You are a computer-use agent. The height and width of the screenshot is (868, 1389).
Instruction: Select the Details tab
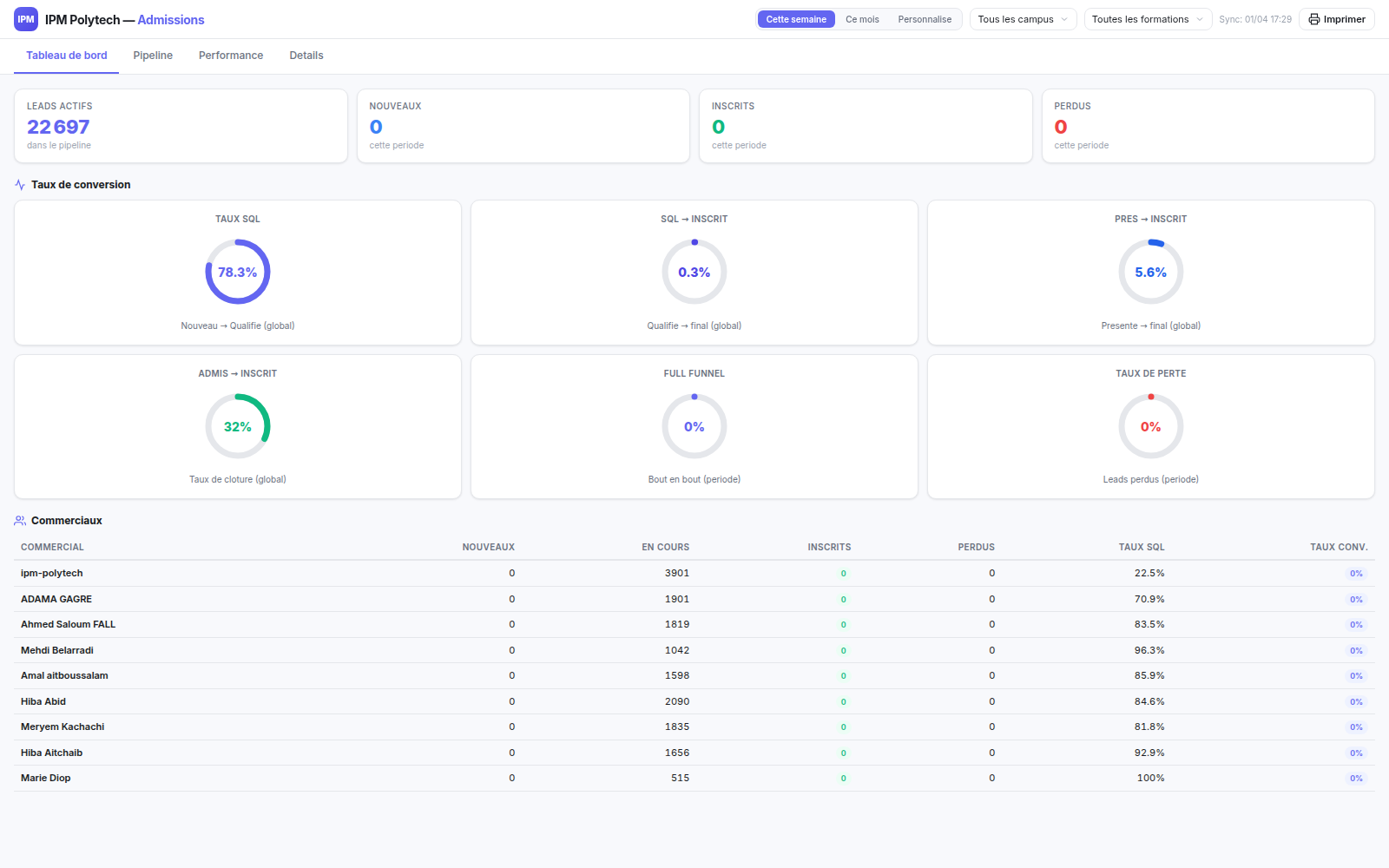pyautogui.click(x=306, y=55)
